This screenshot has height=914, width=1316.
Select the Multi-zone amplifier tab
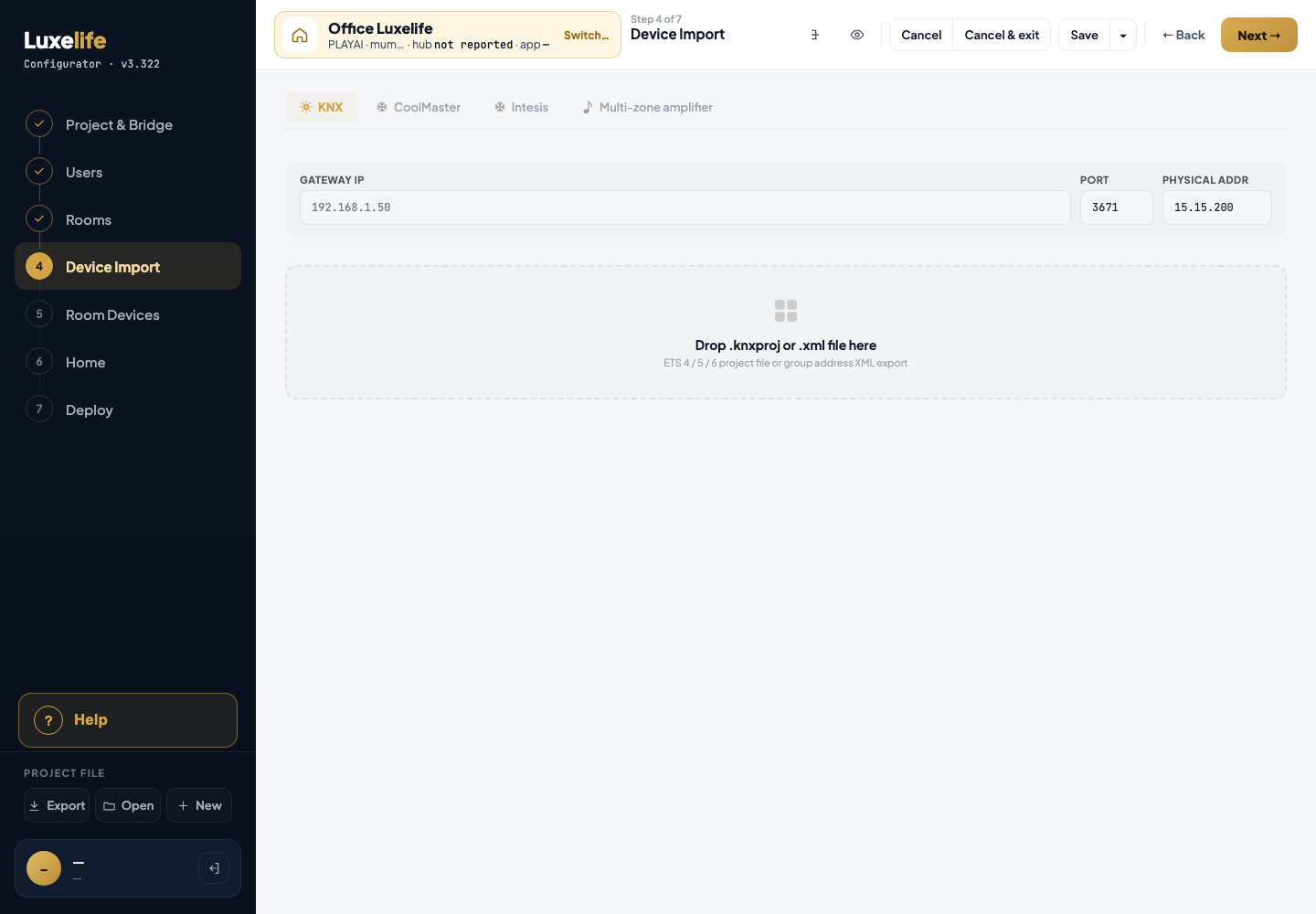(x=647, y=107)
